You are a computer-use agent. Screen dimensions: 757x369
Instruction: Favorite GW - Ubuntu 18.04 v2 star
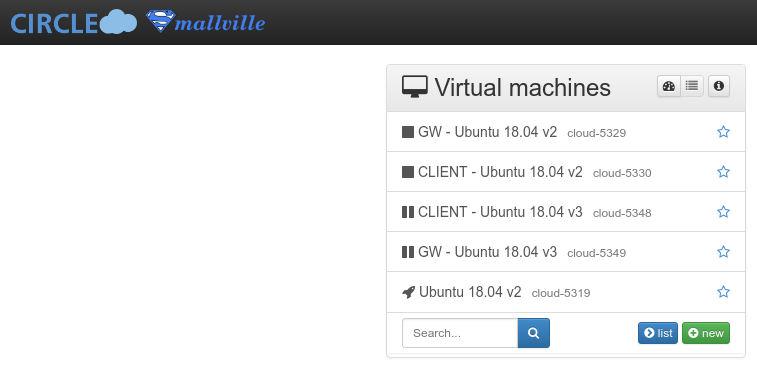pyautogui.click(x=723, y=132)
